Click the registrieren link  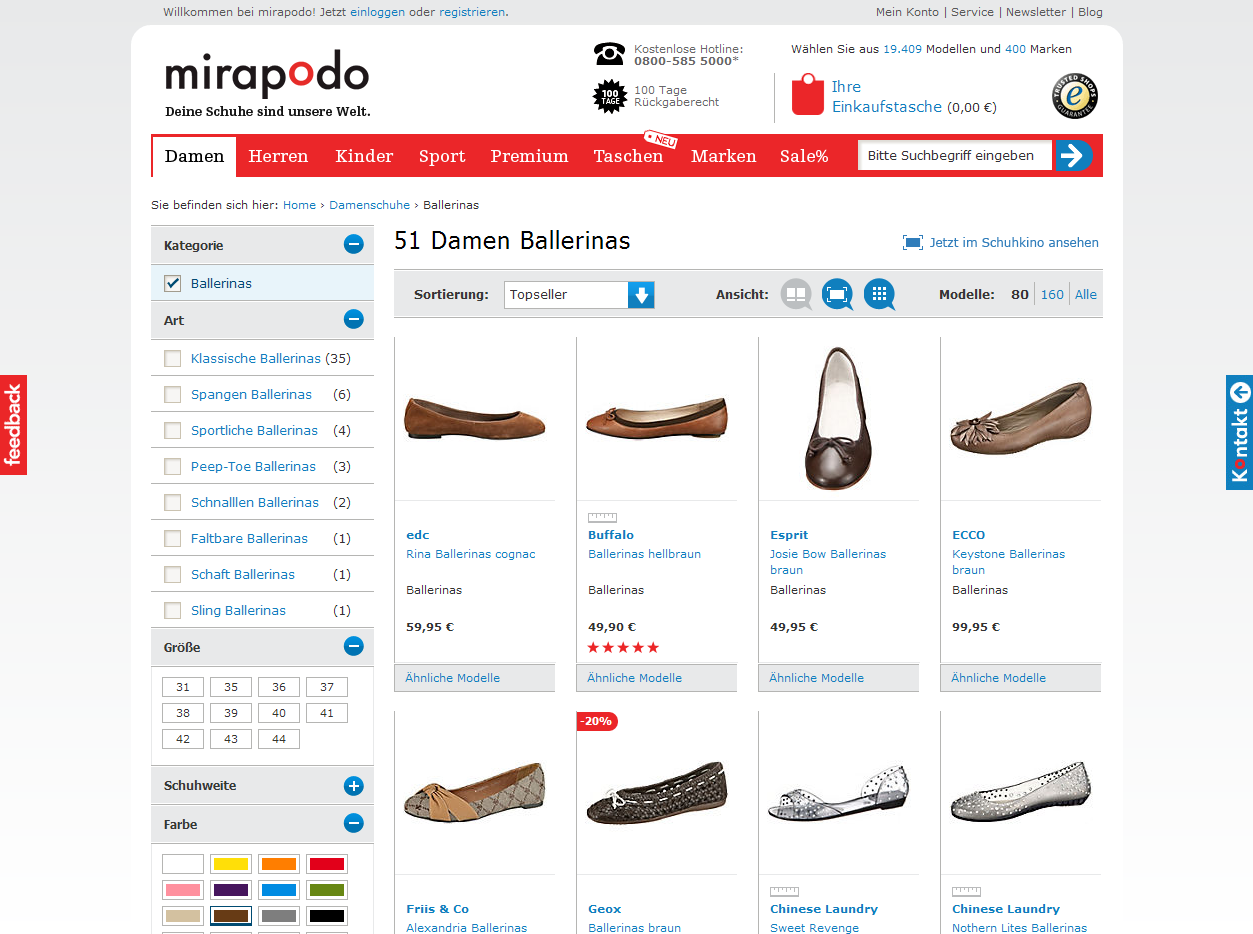tap(472, 12)
